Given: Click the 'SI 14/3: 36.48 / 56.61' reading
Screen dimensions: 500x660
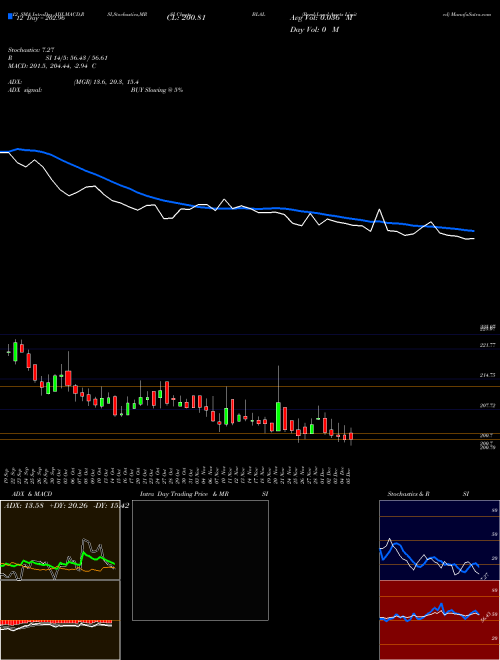Looking at the screenshot, I should pos(79,58).
